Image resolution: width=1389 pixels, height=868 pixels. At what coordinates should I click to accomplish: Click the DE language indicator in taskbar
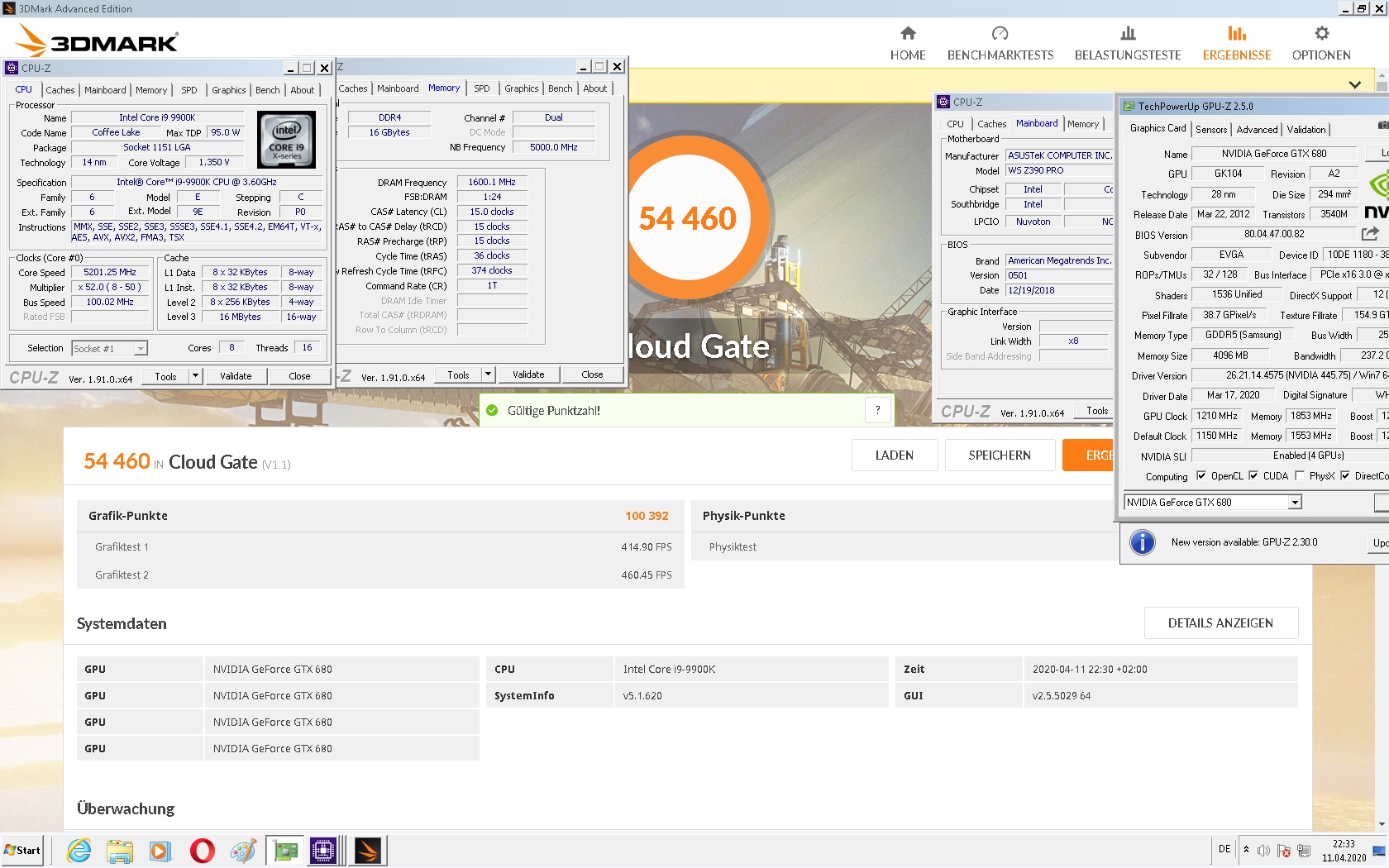1224,850
